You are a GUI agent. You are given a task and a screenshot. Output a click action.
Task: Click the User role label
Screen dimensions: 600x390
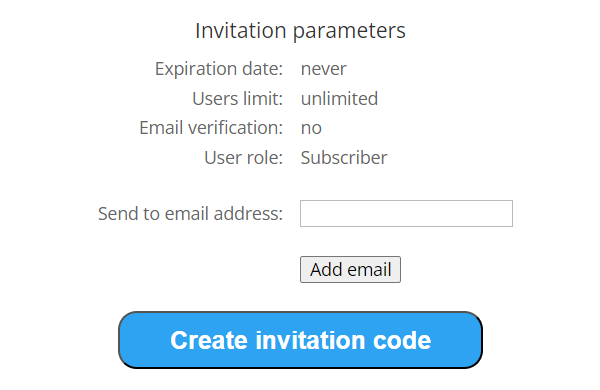(244, 157)
